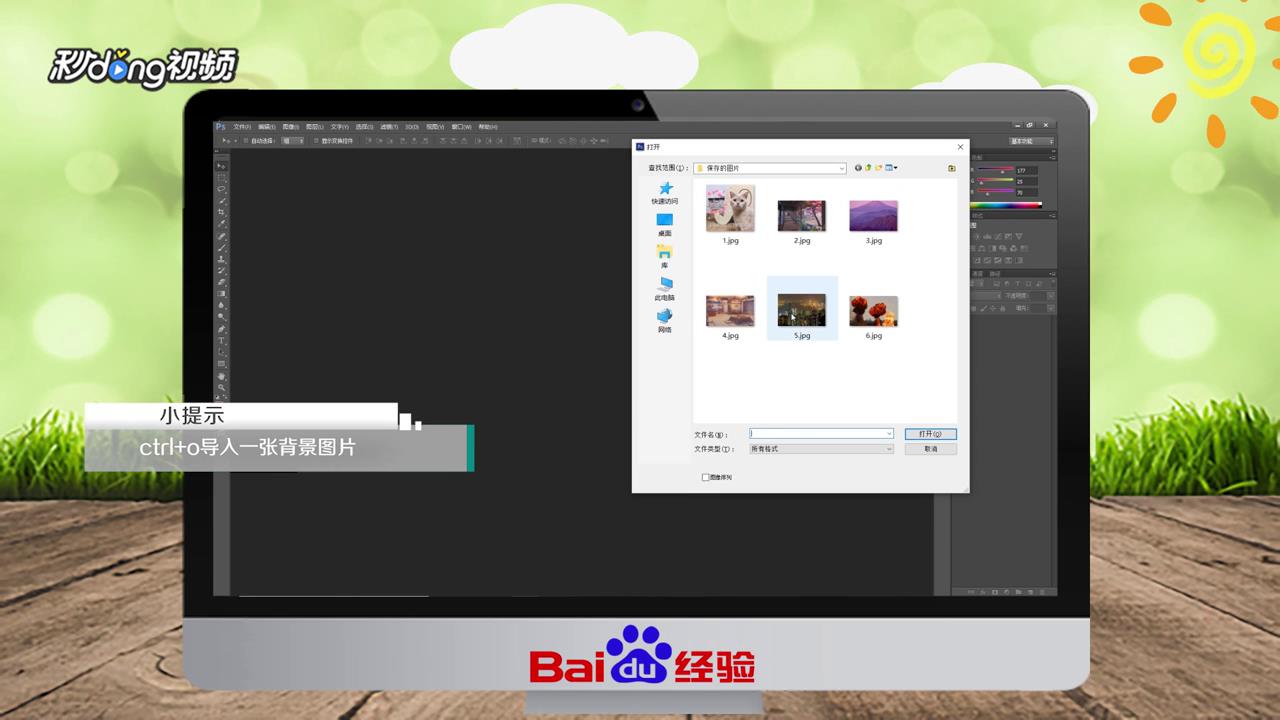Select the 3.jpg thumbnail
The image size is (1280, 720).
[872, 213]
